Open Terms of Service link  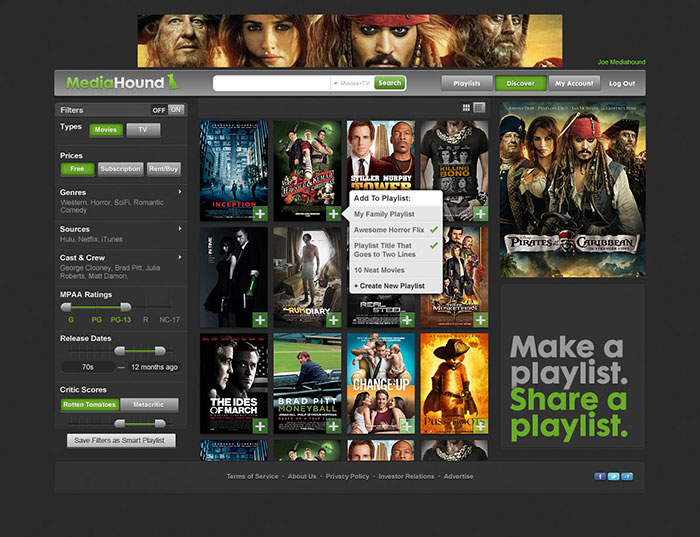tap(252, 476)
